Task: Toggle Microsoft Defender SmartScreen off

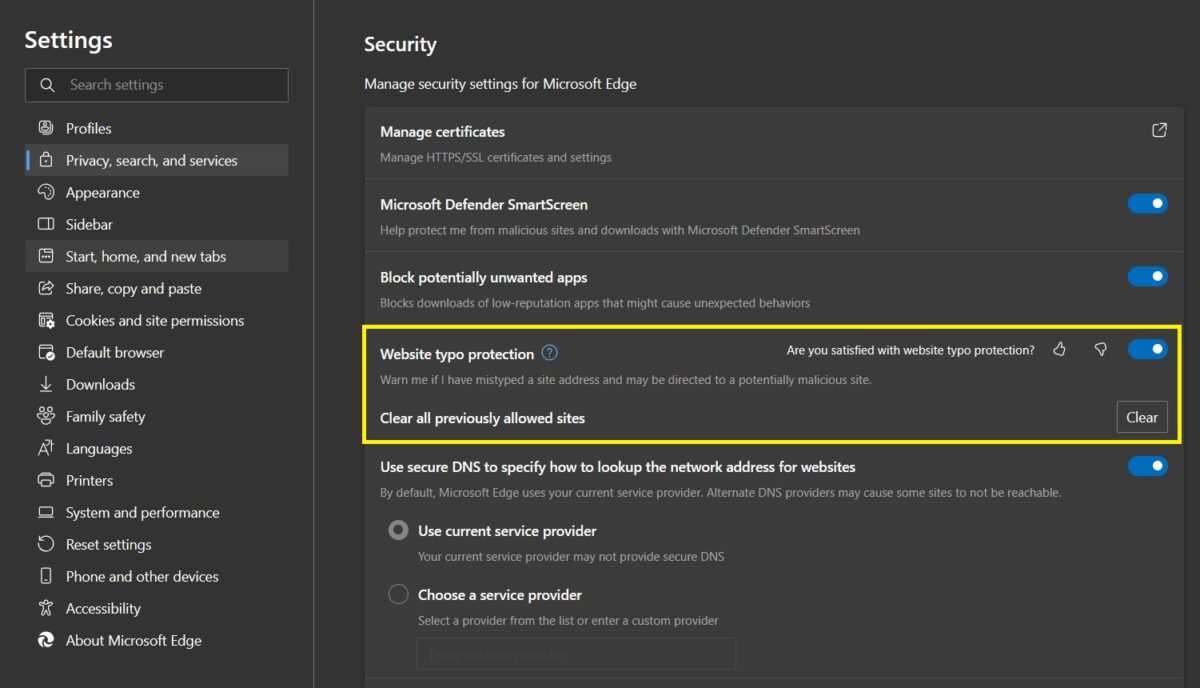Action: tap(1148, 203)
